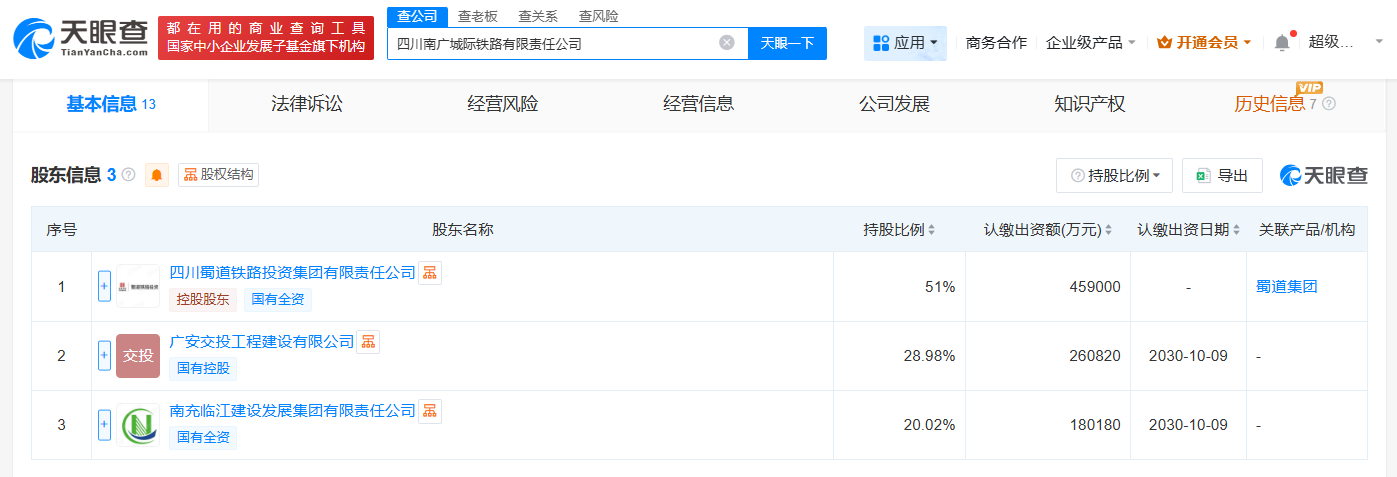Image resolution: width=1397 pixels, height=477 pixels.
Task: Clear the search box with X icon
Action: [x=727, y=43]
